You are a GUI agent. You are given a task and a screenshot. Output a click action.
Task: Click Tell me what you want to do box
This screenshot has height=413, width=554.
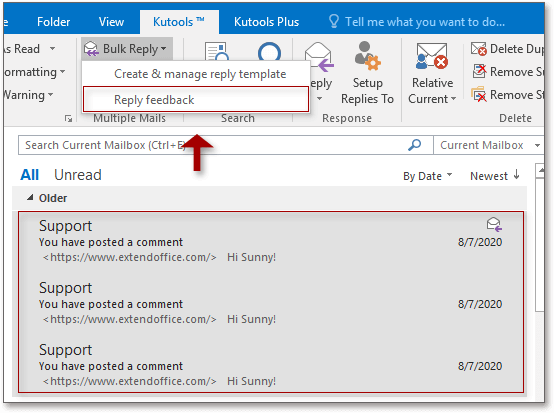425,22
